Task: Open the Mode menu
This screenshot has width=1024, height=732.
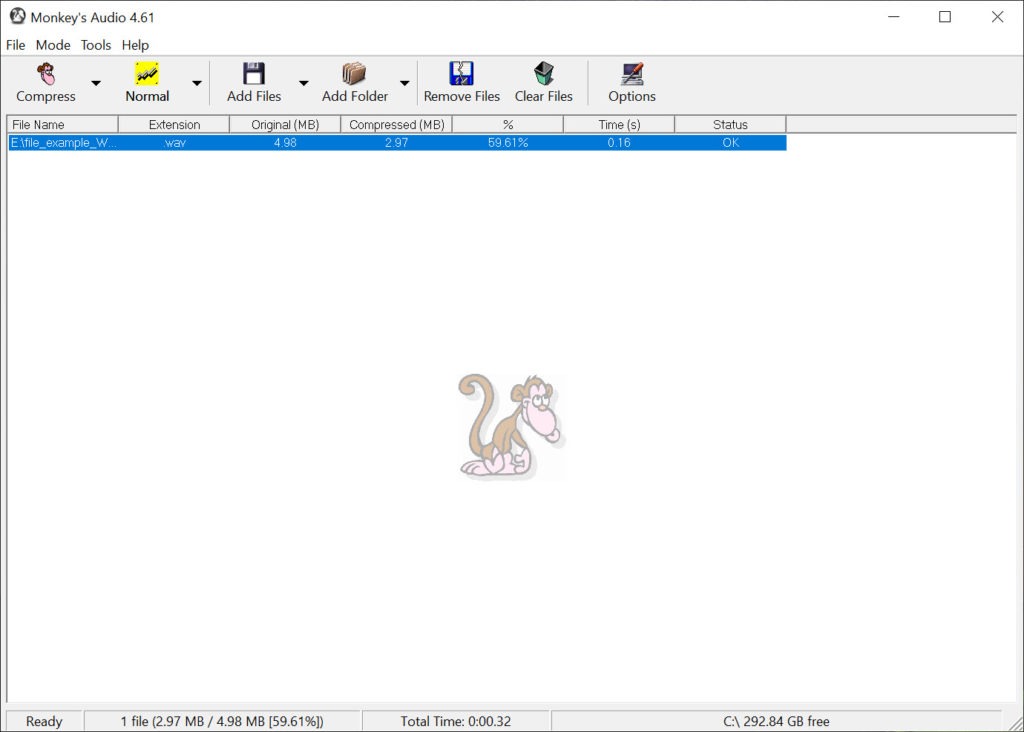Action: point(53,45)
